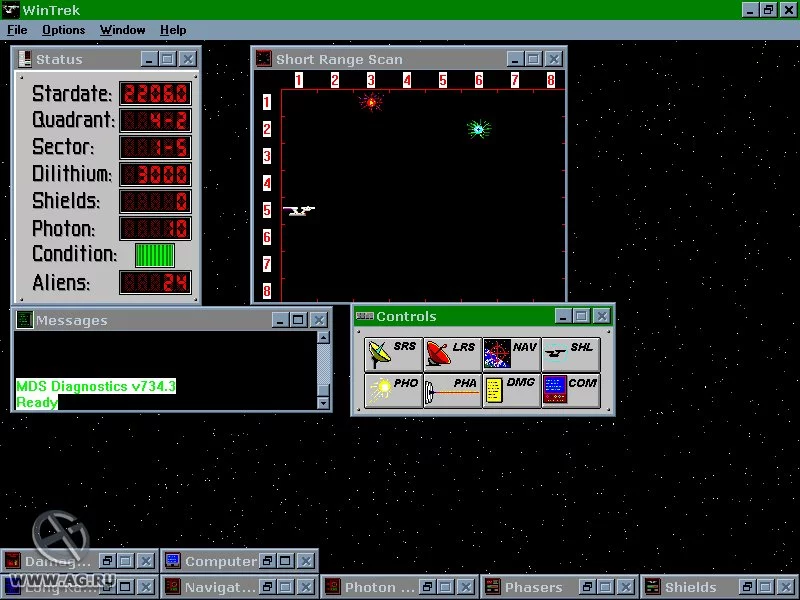Click the minimized Shields window icon

pyautogui.click(x=653, y=587)
